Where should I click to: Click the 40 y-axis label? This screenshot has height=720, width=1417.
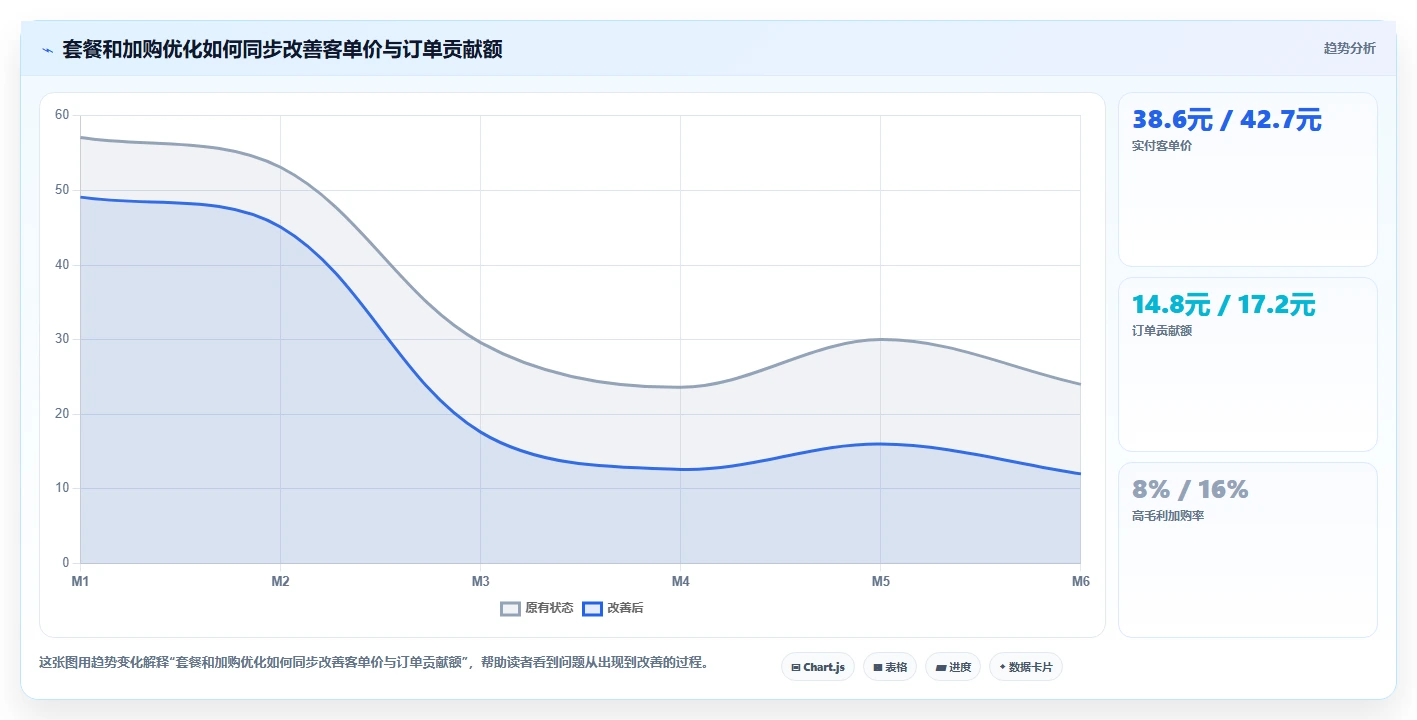click(x=62, y=265)
